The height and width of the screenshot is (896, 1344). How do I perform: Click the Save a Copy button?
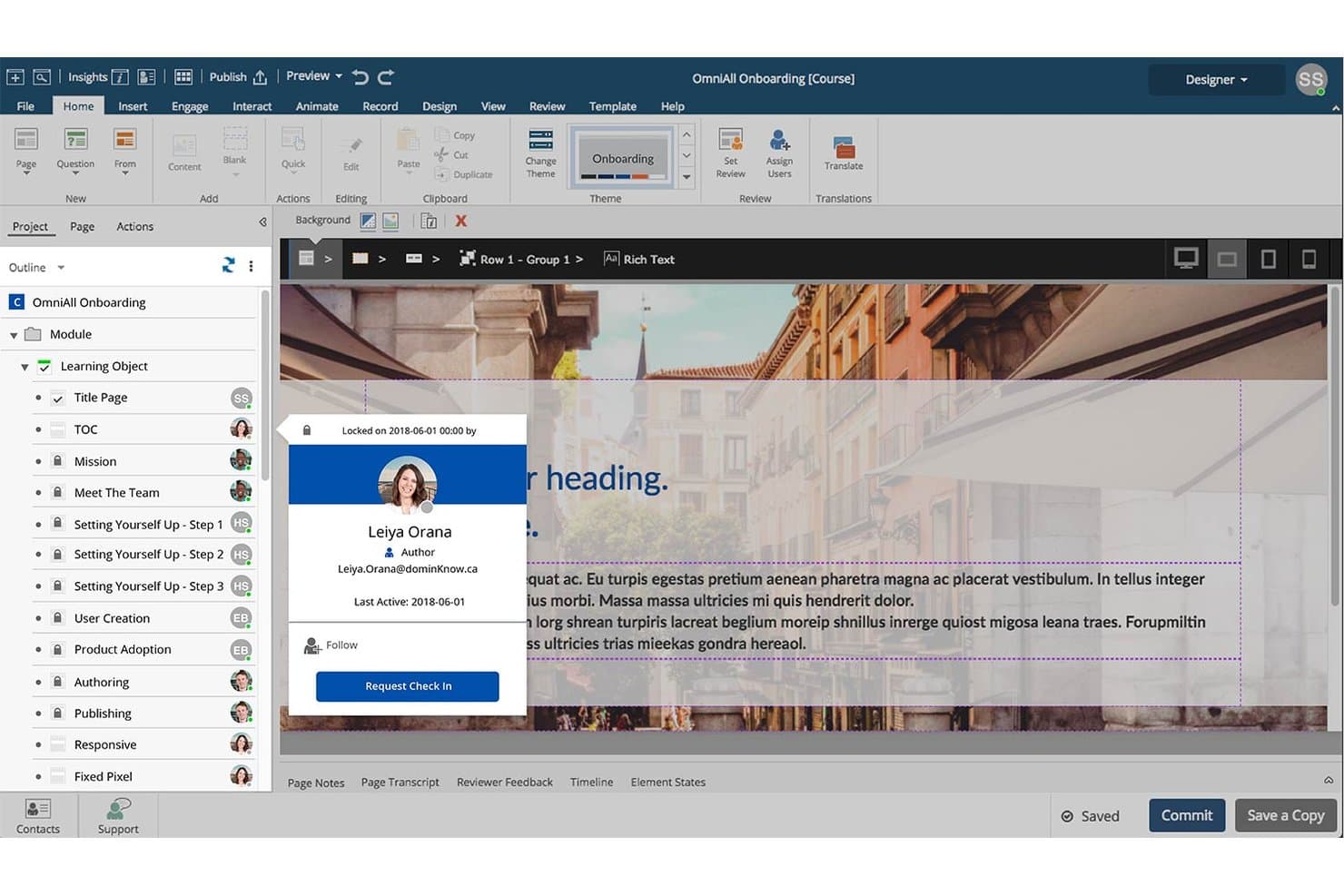[x=1285, y=815]
